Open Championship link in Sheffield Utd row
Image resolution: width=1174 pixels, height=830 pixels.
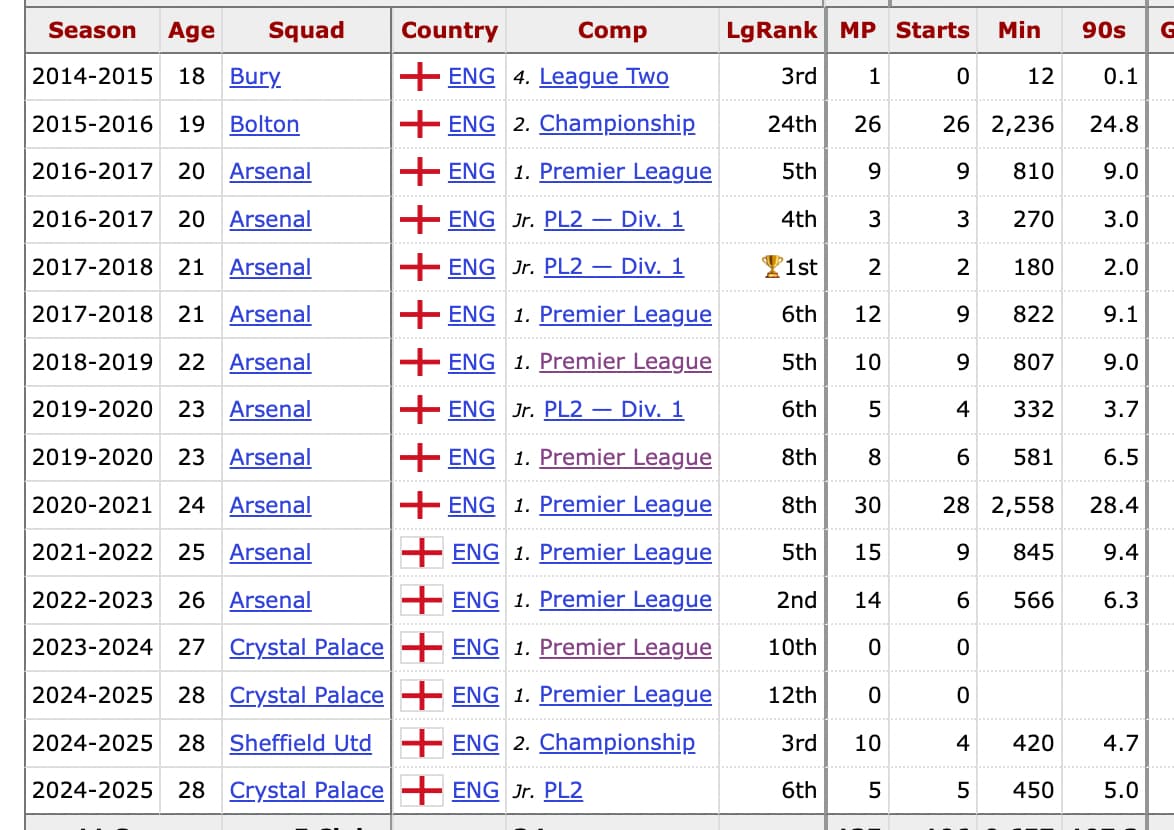point(617,742)
